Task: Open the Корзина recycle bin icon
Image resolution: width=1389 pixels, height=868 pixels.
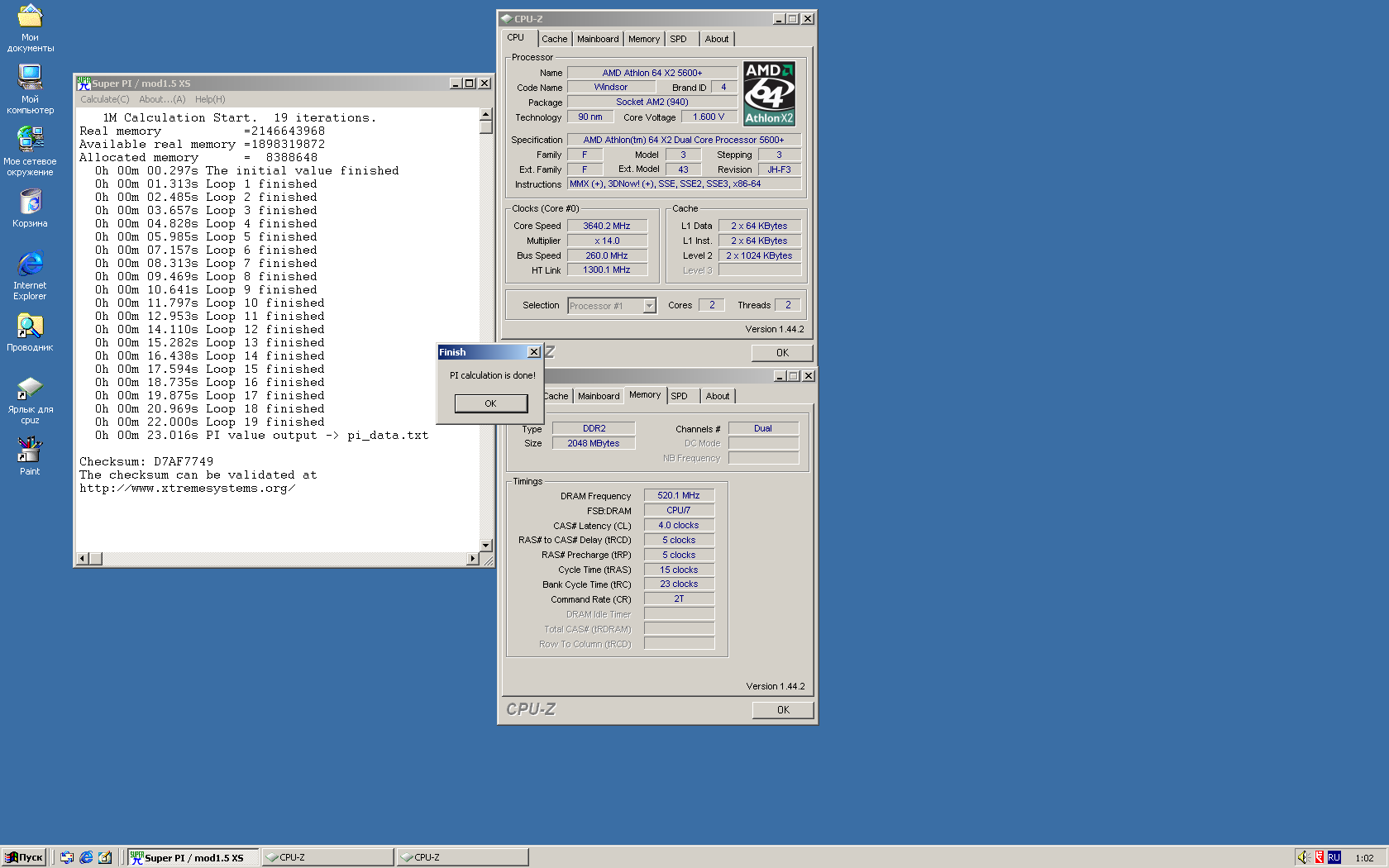Action: tap(30, 207)
